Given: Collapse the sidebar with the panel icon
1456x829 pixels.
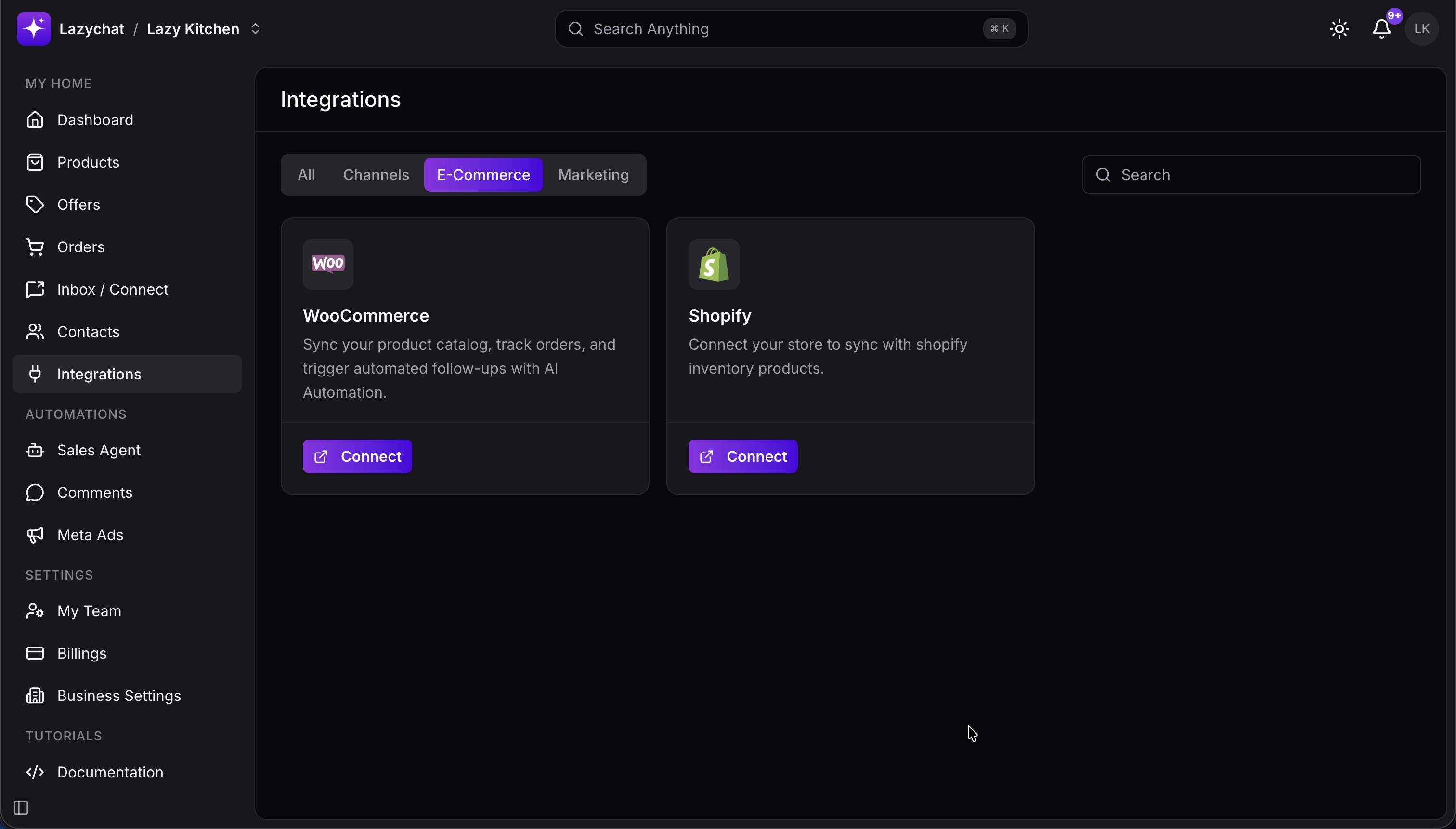Looking at the screenshot, I should [21, 807].
